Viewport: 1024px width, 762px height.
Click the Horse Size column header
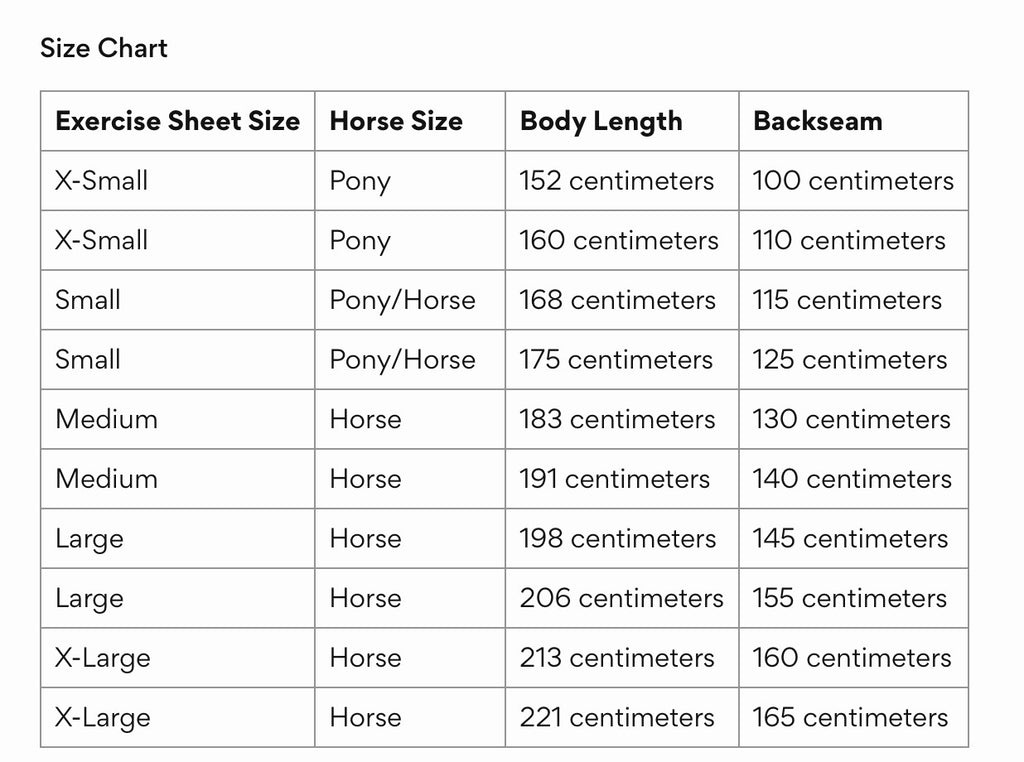[410, 121]
